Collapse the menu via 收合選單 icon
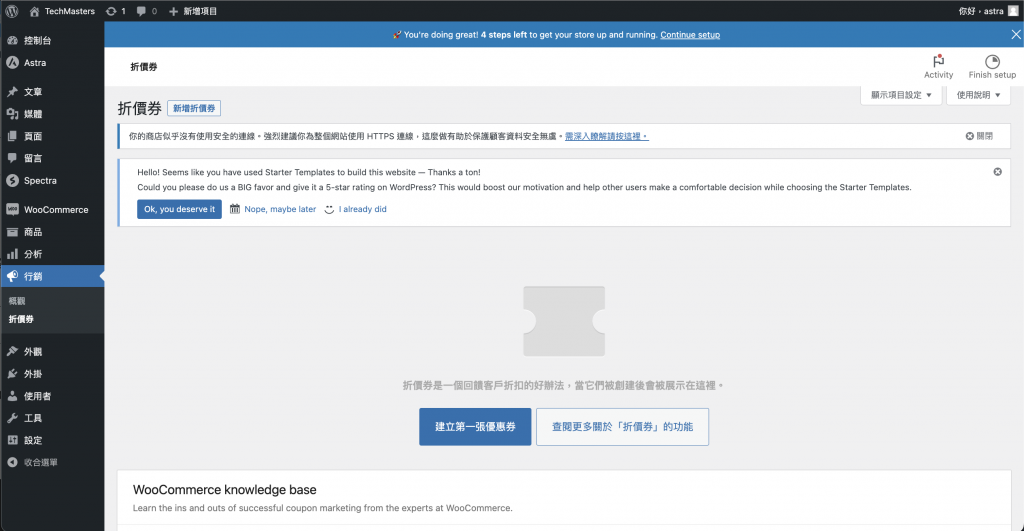This screenshot has height=531, width=1024. [12, 462]
